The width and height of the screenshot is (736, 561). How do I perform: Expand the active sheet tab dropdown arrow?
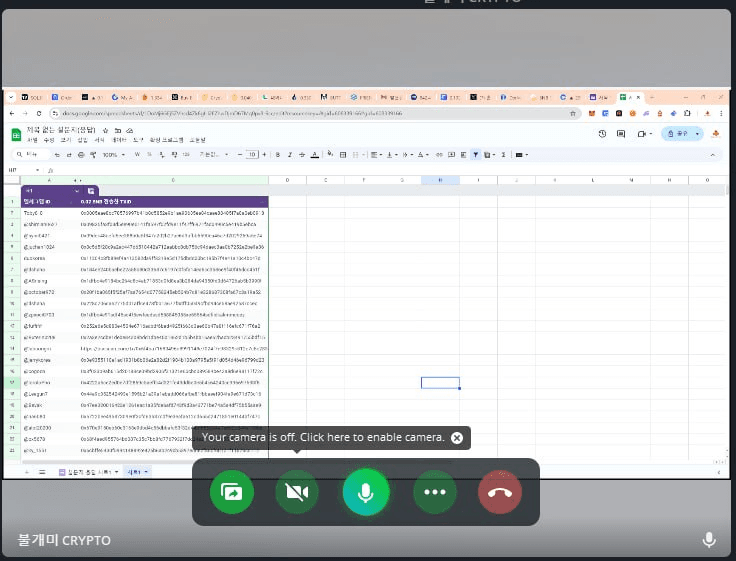tap(146, 471)
